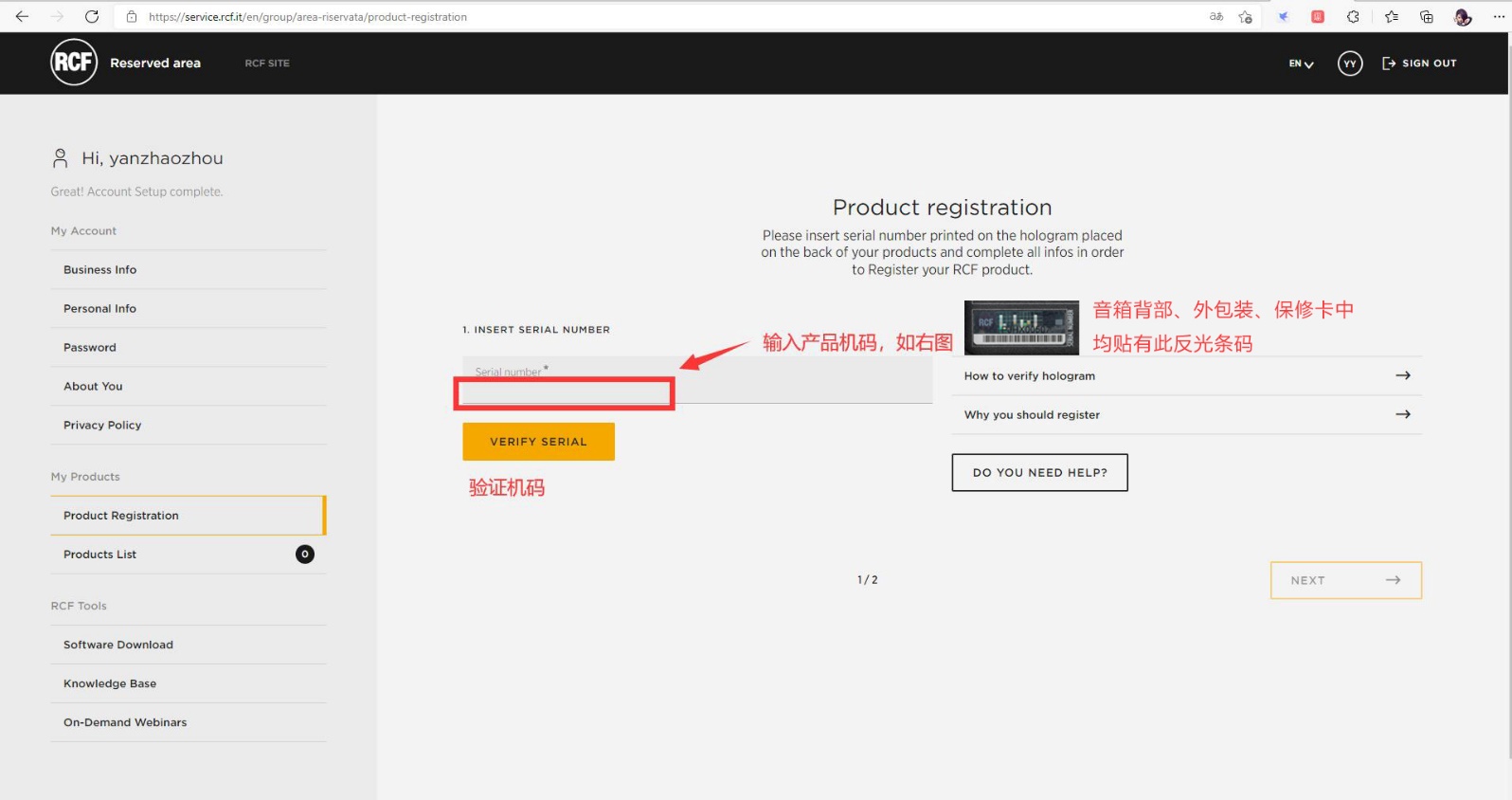
Task: Reload the page with the refresh icon
Action: (x=92, y=16)
